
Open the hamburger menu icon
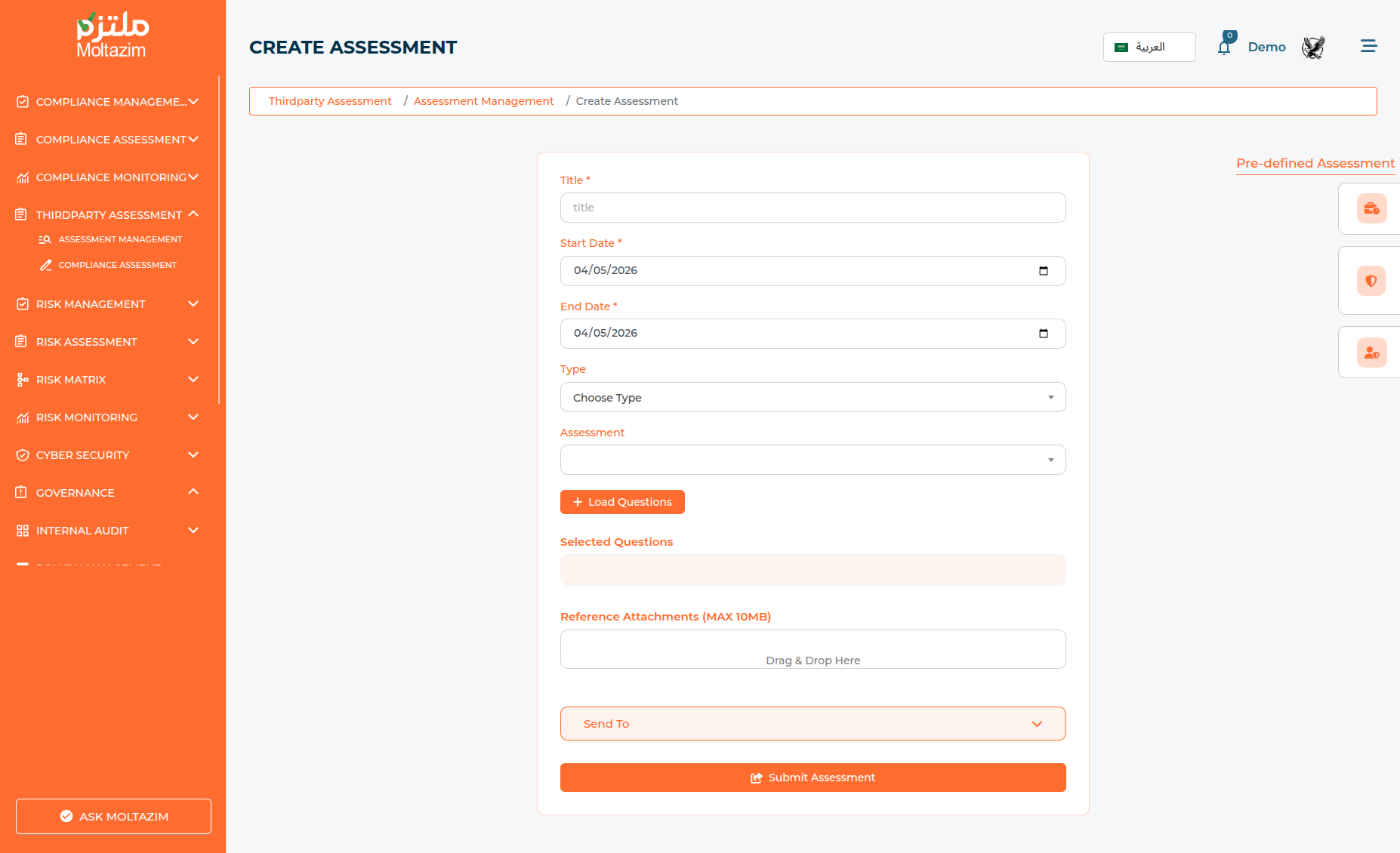1368,46
